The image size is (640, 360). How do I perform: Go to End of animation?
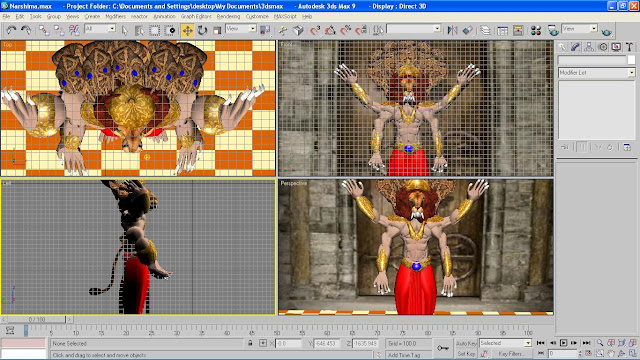587,343
